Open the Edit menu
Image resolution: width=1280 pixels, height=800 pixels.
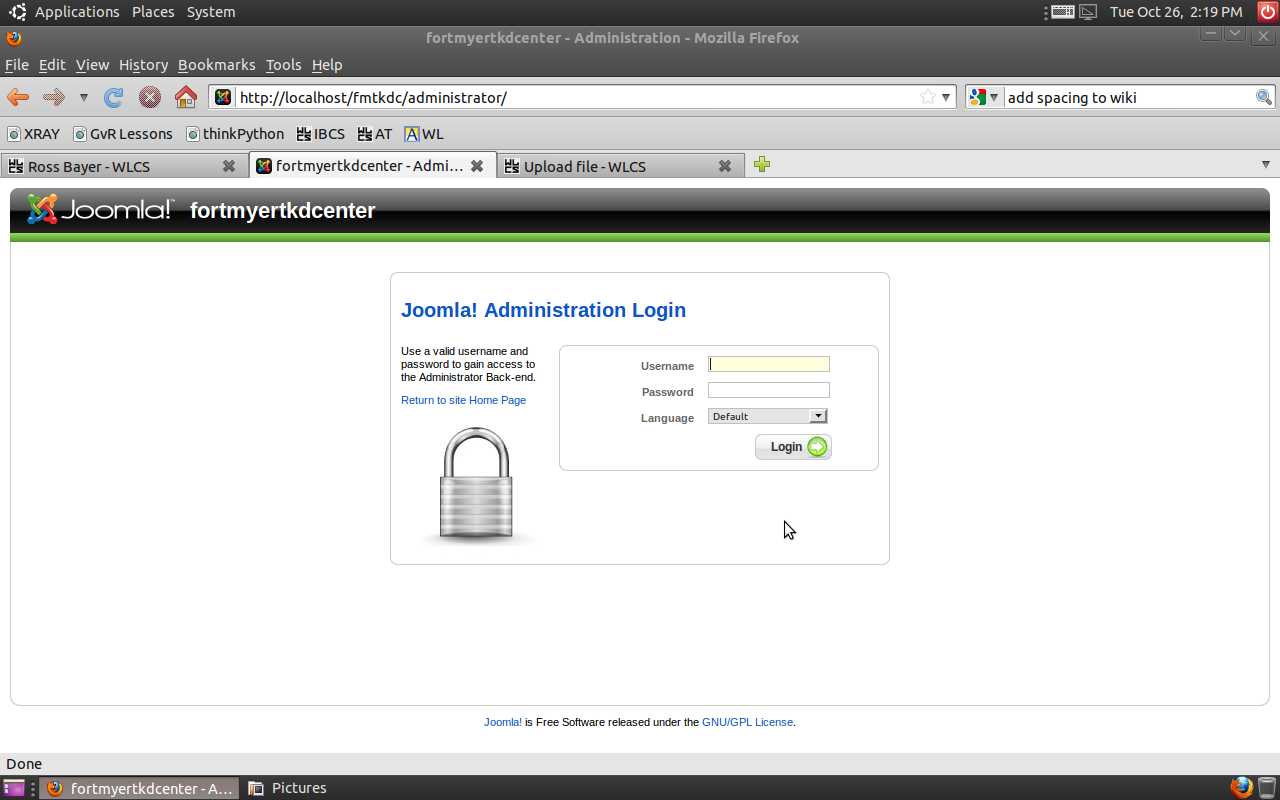(52, 65)
